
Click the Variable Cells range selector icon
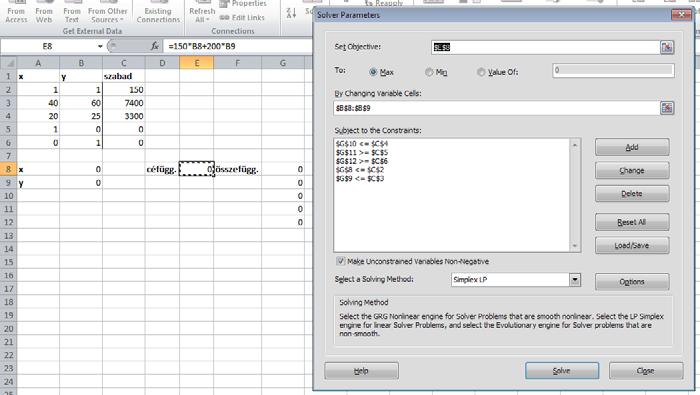pos(667,108)
